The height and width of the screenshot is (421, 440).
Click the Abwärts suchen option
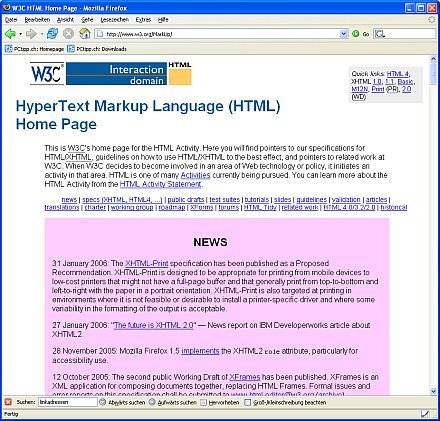(123, 402)
